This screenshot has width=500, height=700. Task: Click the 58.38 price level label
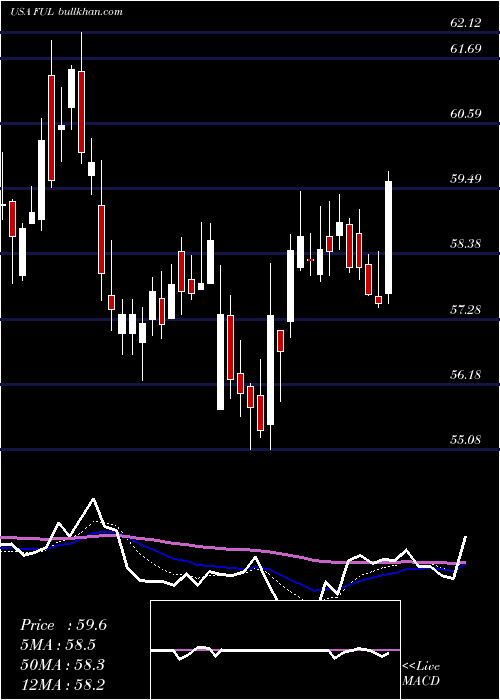[x=466, y=244]
